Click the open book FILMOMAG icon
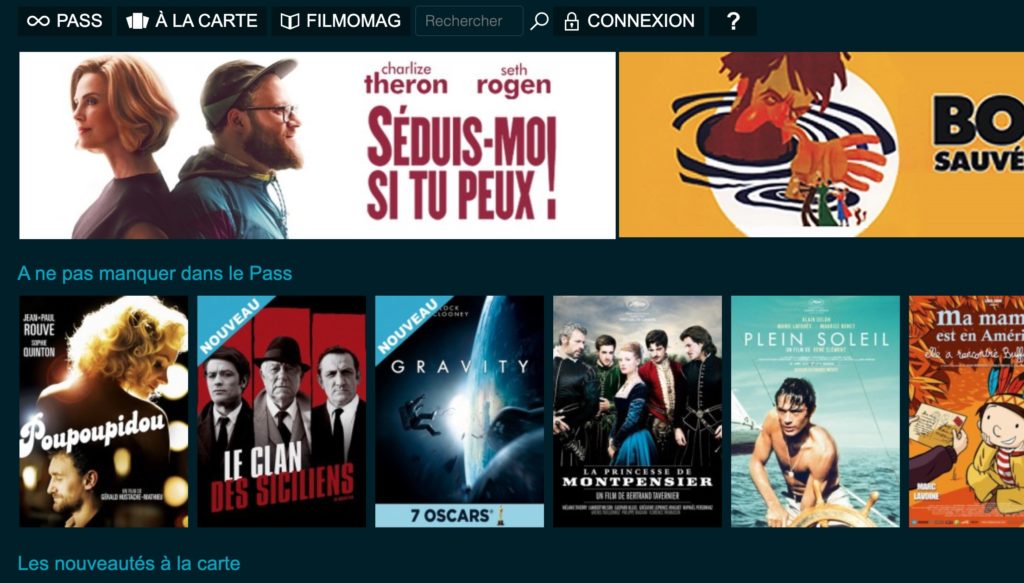This screenshot has height=583, width=1024. 289,21
